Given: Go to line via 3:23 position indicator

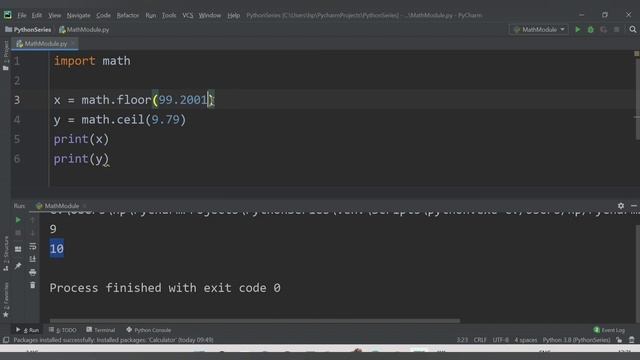Looking at the screenshot, I should pos(462,340).
